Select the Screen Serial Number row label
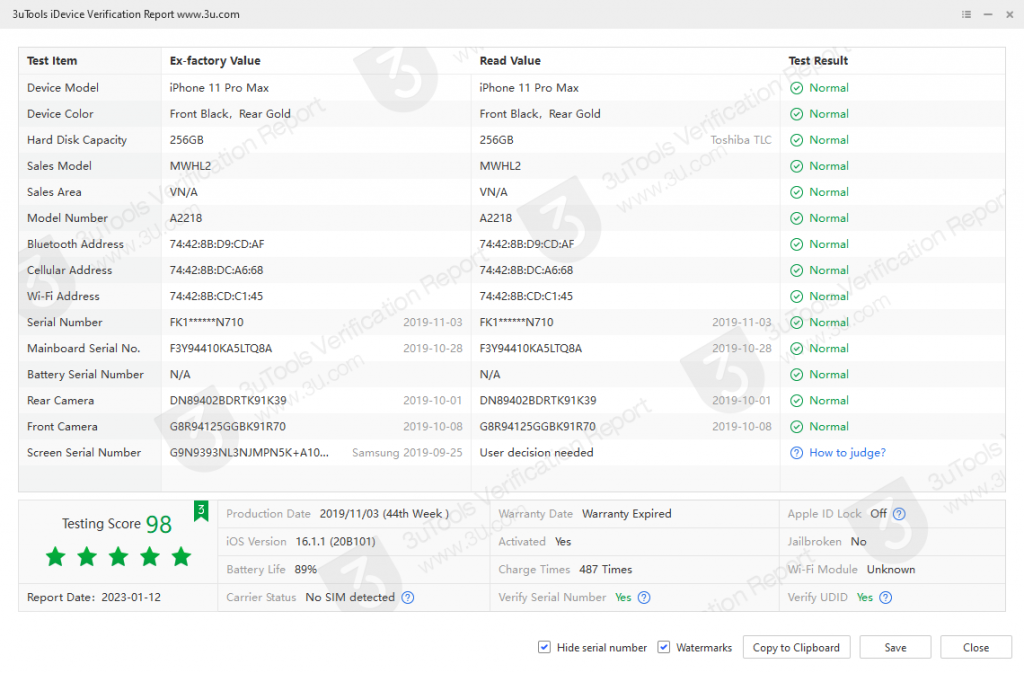Image resolution: width=1024 pixels, height=673 pixels. click(84, 452)
